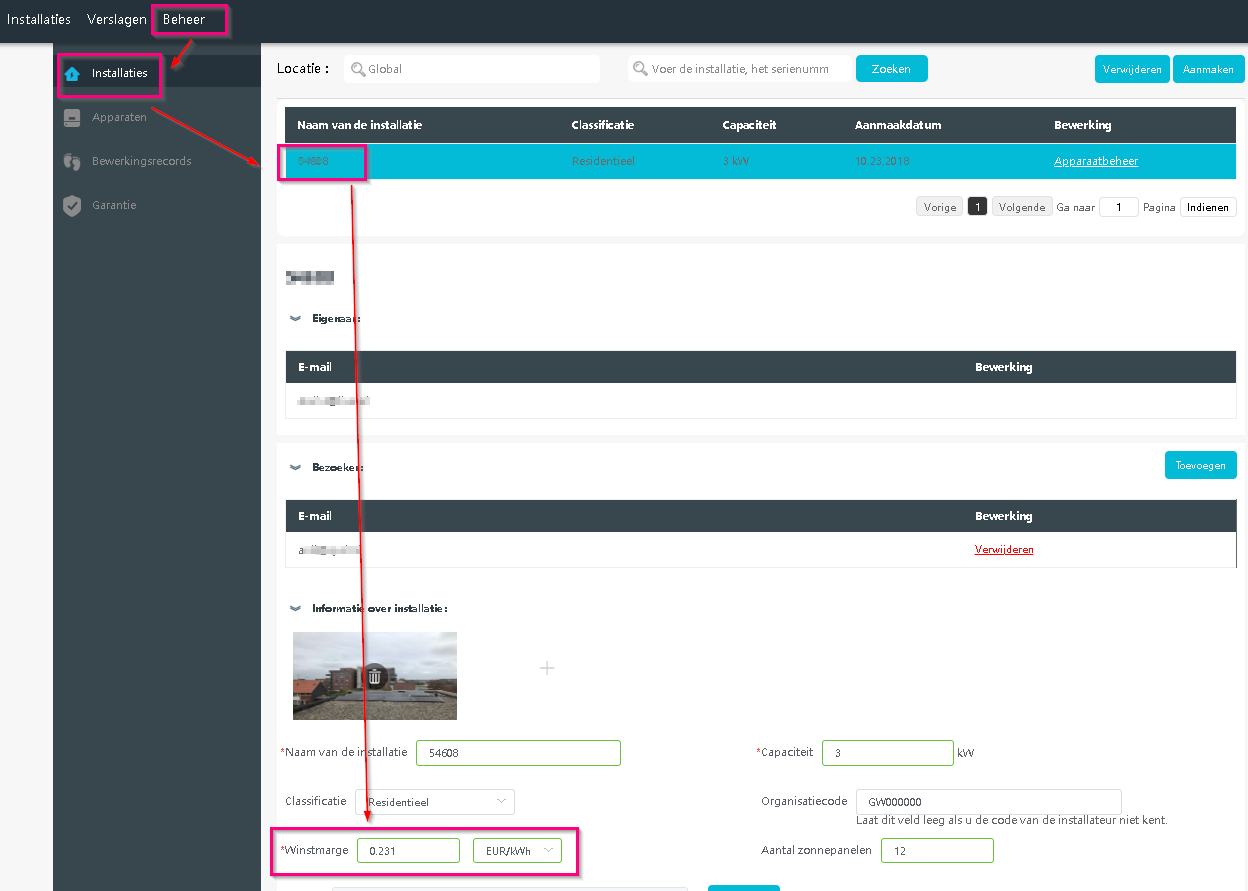The width and height of the screenshot is (1248, 891).
Task: Click the Apparaatbeheer link
Action: pos(1095,161)
